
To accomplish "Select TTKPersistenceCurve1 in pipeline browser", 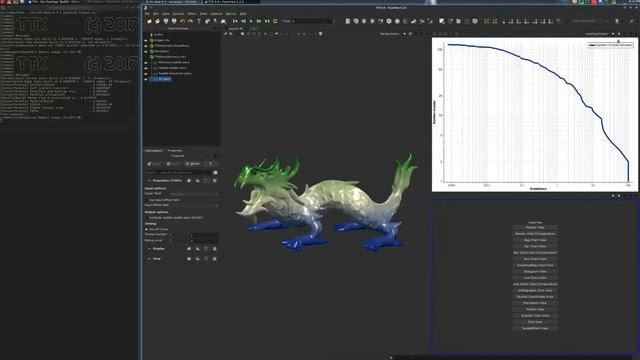I will pos(170,57).
